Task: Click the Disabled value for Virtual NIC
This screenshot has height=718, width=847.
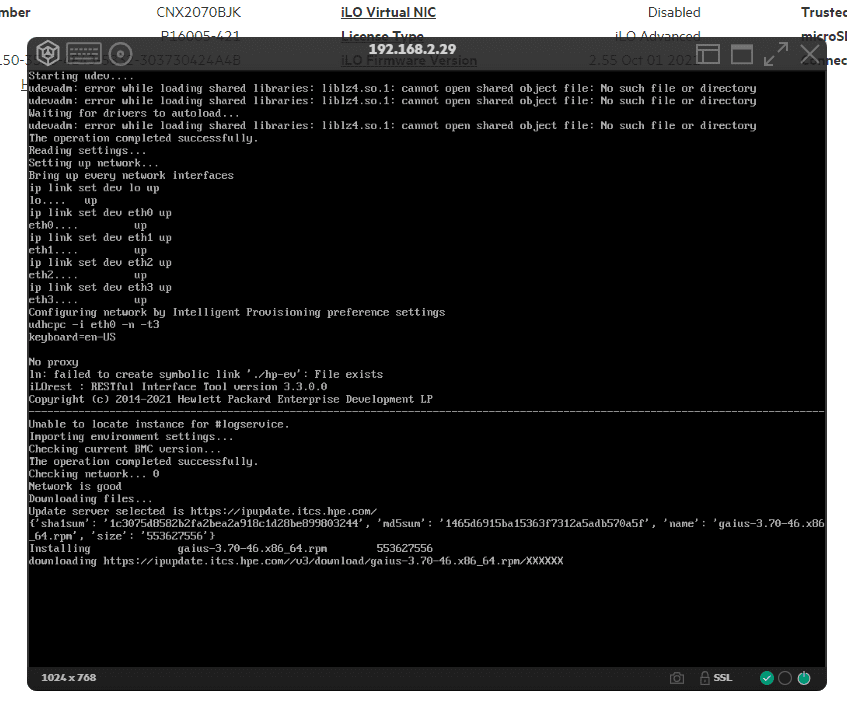Action: 674,12
